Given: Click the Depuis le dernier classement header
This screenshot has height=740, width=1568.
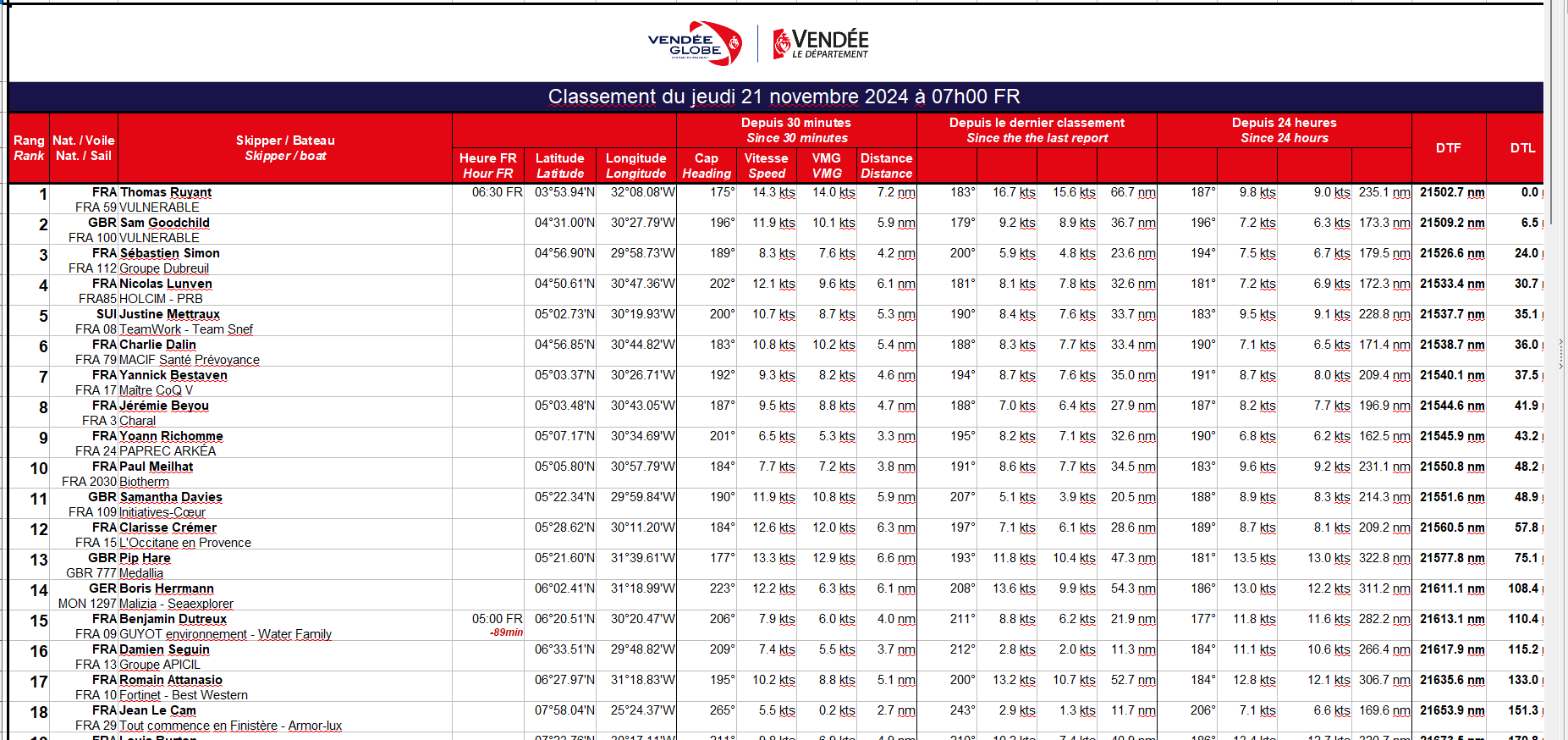Looking at the screenshot, I should pos(1037,130).
